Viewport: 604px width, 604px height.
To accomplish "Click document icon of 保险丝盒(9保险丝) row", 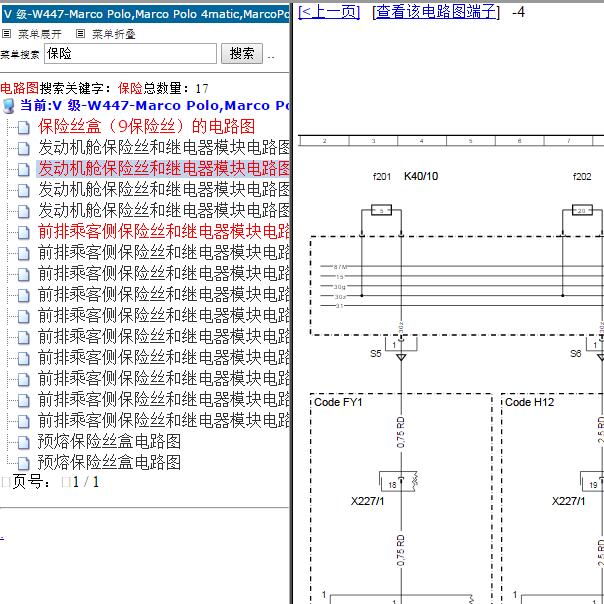I will point(23,128).
